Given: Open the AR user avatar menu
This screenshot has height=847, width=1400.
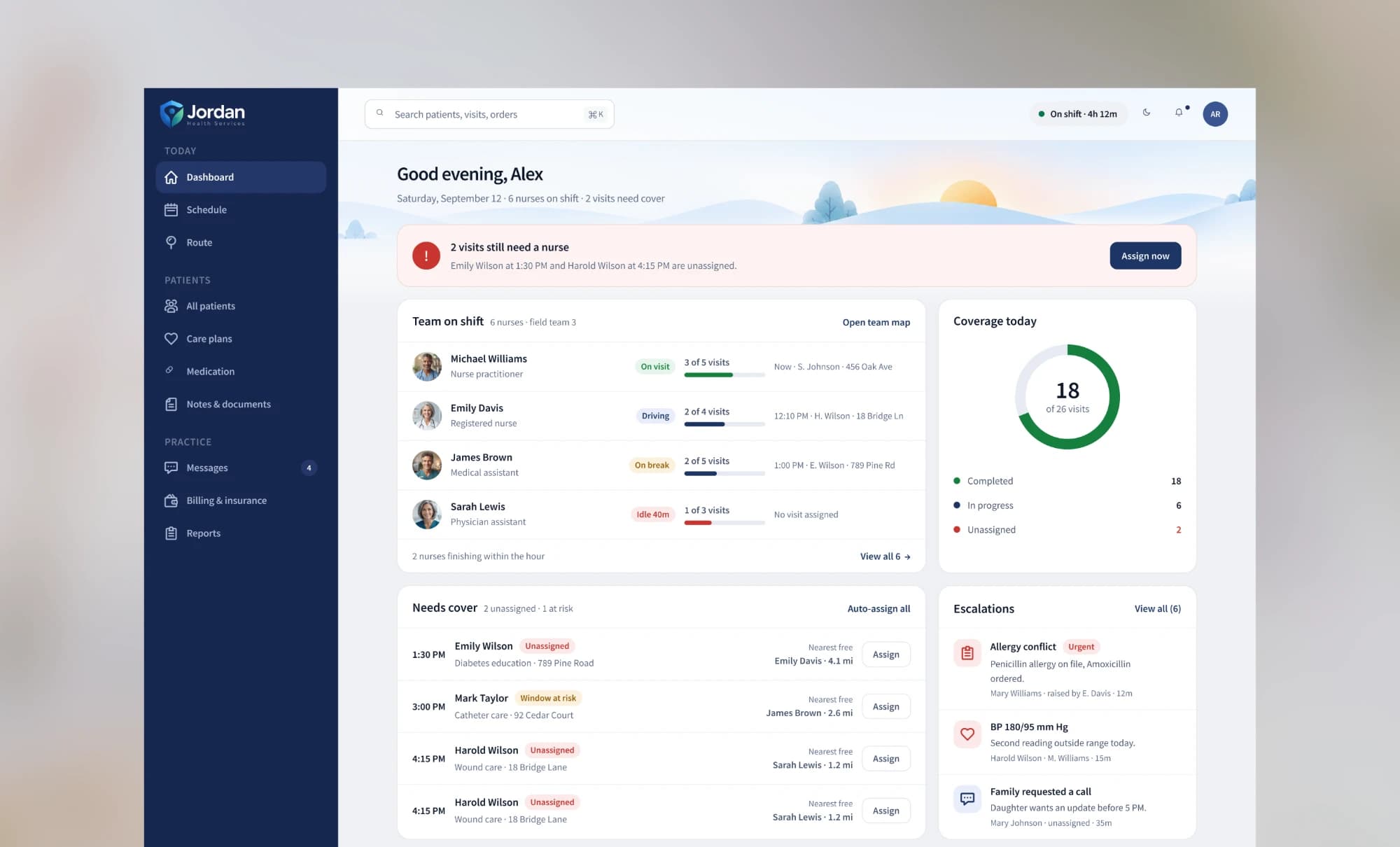Looking at the screenshot, I should click(x=1215, y=114).
